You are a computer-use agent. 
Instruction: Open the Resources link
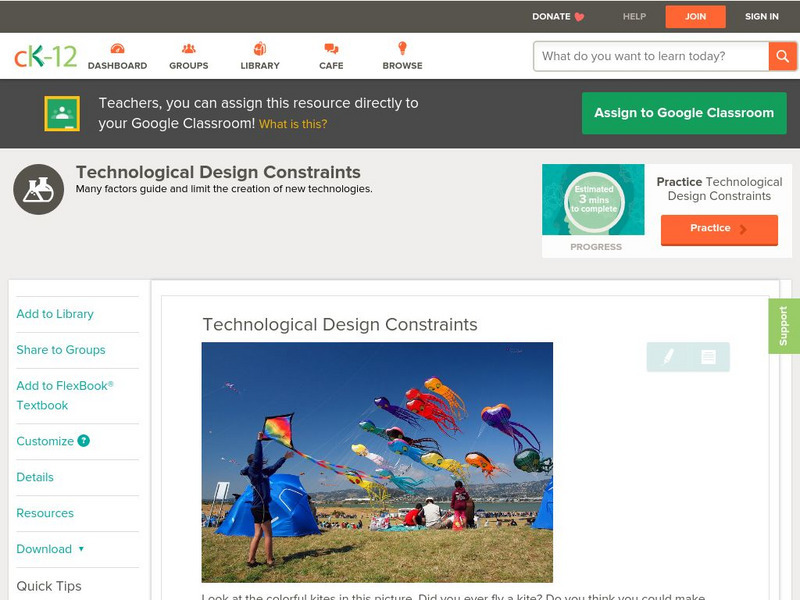click(x=45, y=513)
